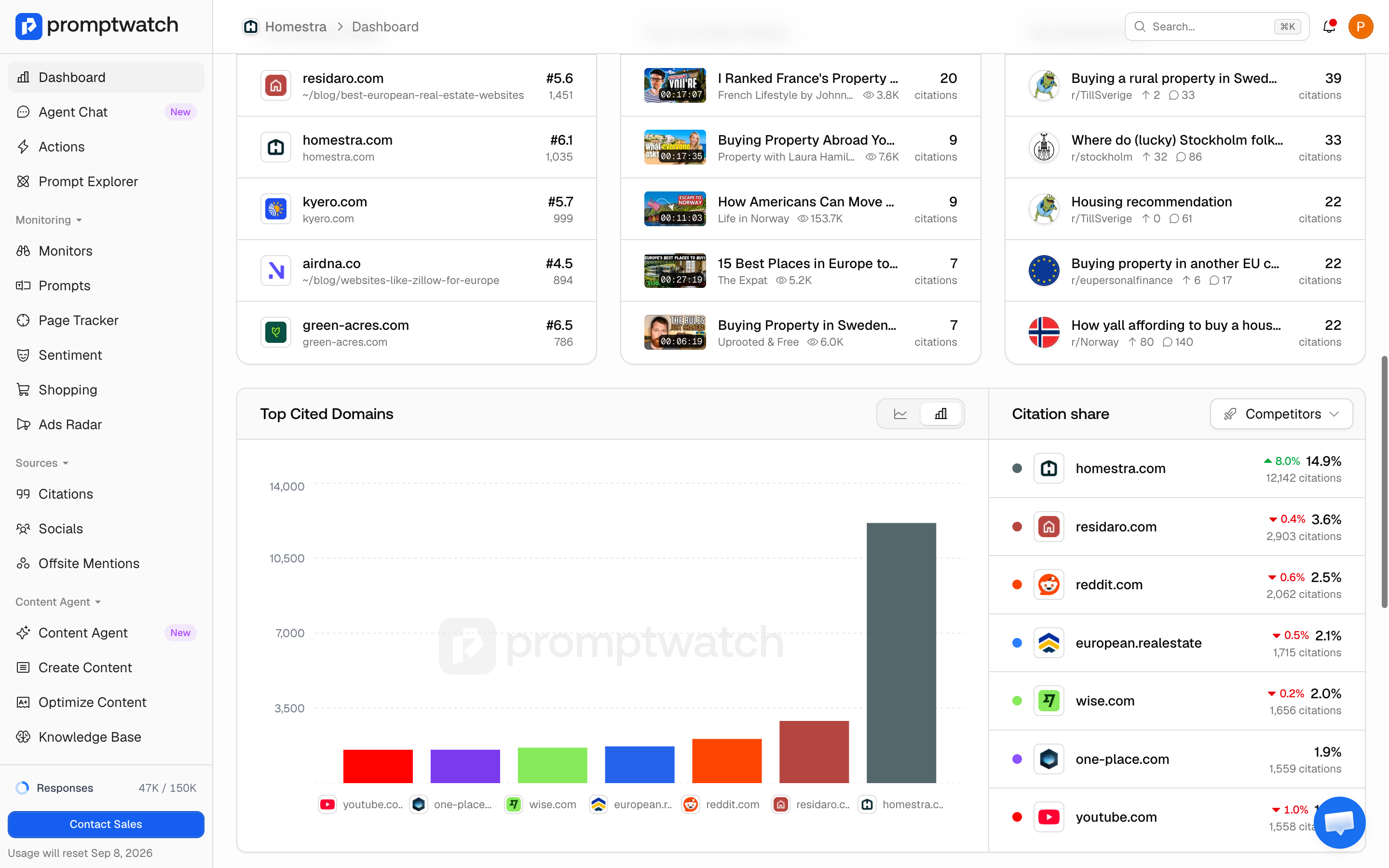Open the Competitors dropdown

[1281, 414]
